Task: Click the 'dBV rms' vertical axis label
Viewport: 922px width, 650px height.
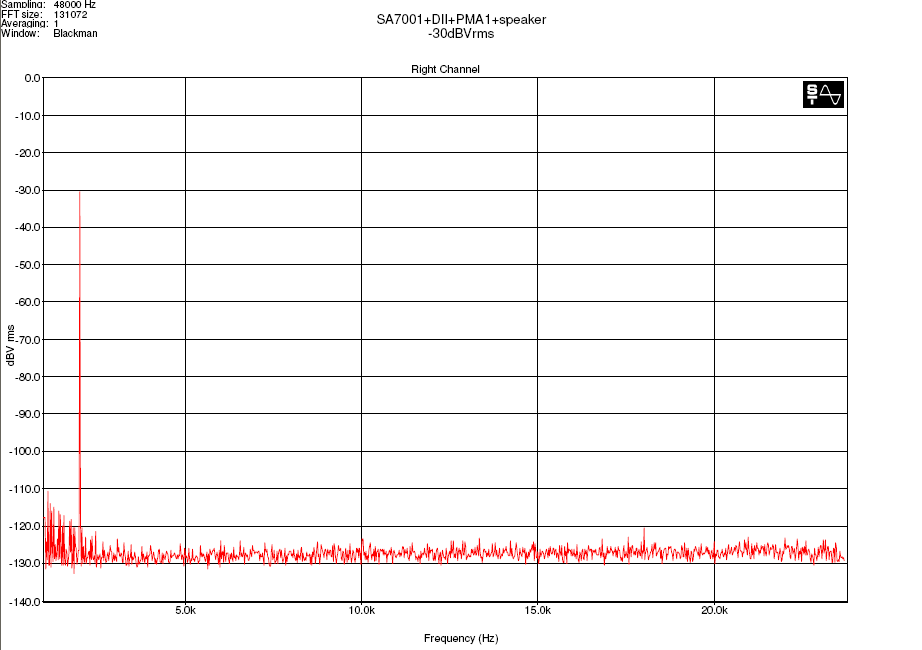Action: click(10, 345)
